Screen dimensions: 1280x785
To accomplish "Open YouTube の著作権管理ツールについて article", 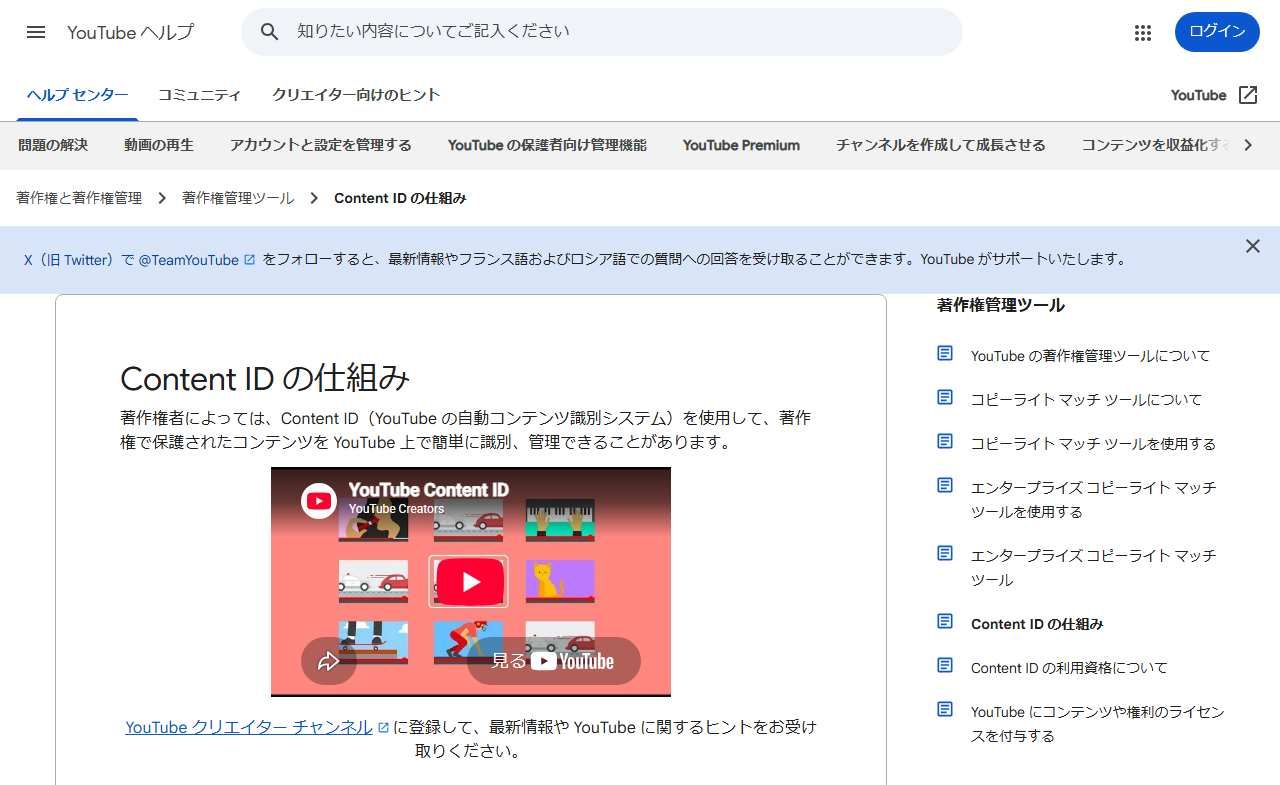I will point(1090,355).
